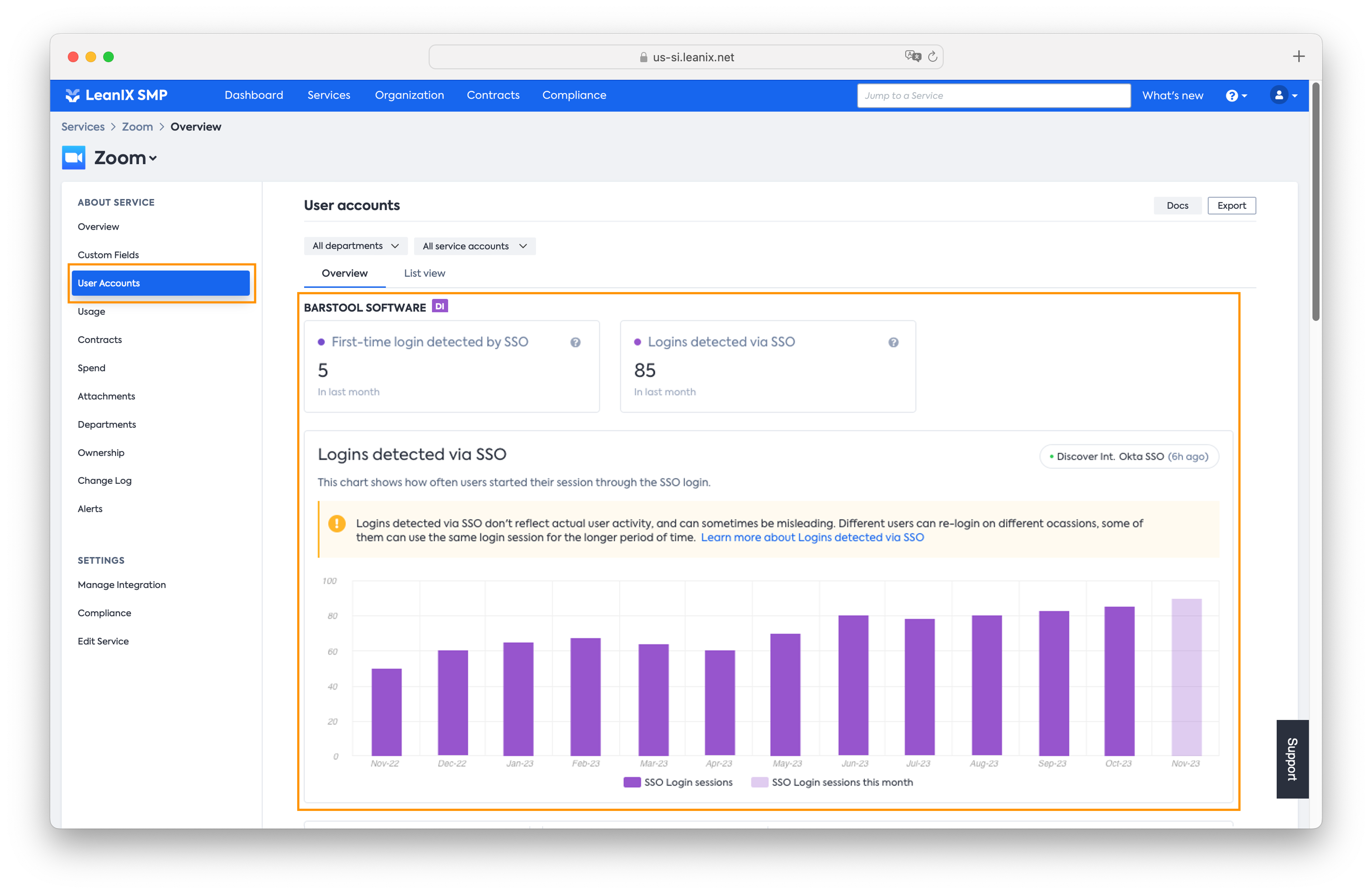
Task: Click the DI badge next to Barstool Software
Action: pyautogui.click(x=439, y=306)
